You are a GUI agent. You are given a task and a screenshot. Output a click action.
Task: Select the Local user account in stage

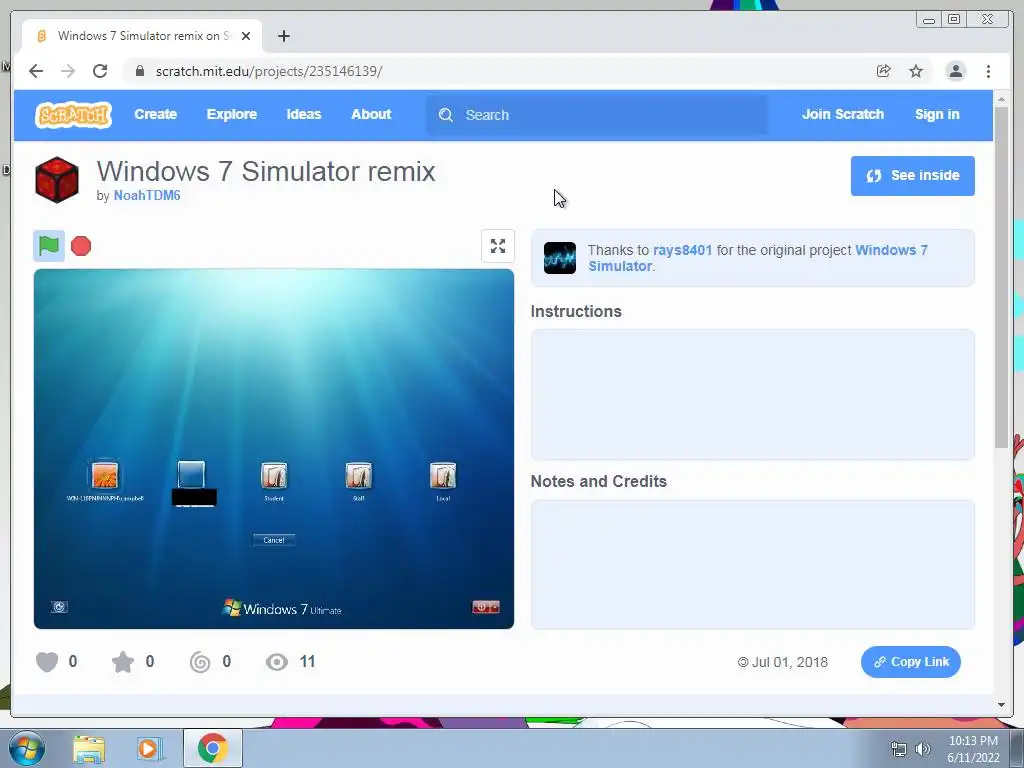pos(443,476)
